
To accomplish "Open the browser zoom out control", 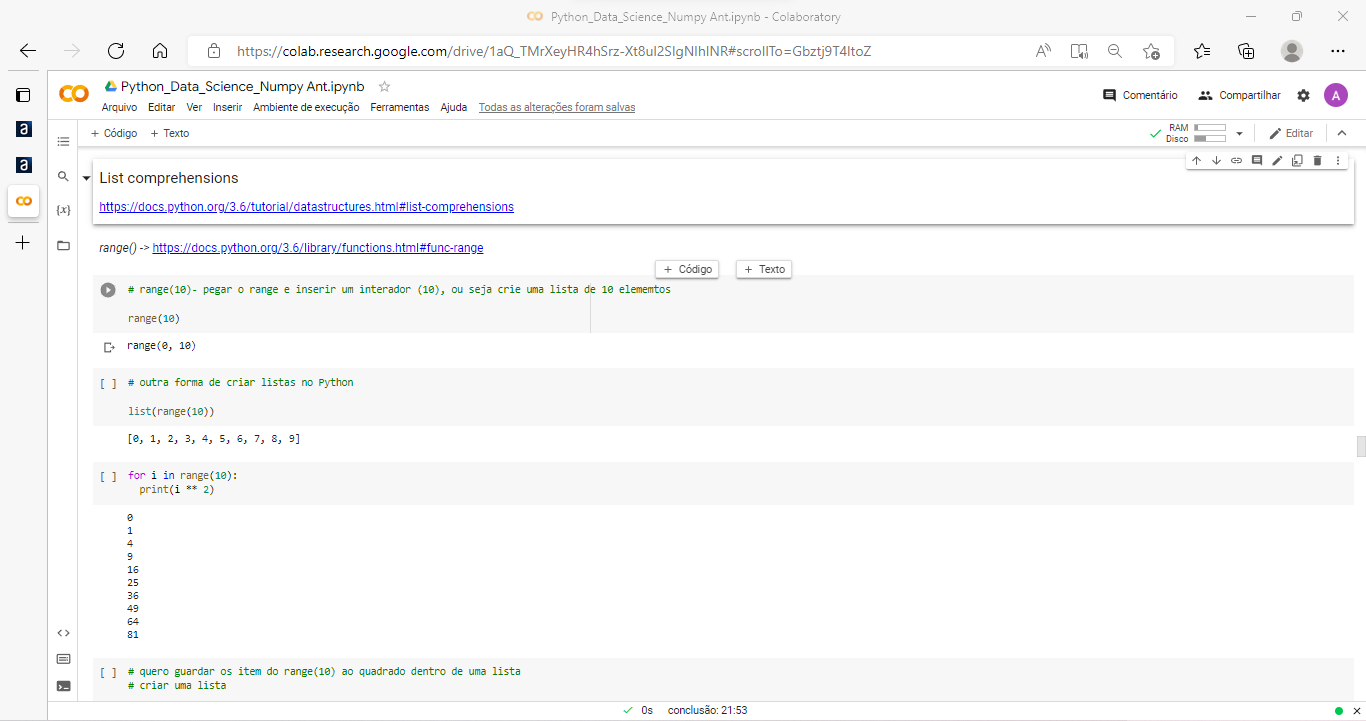I will (1115, 51).
